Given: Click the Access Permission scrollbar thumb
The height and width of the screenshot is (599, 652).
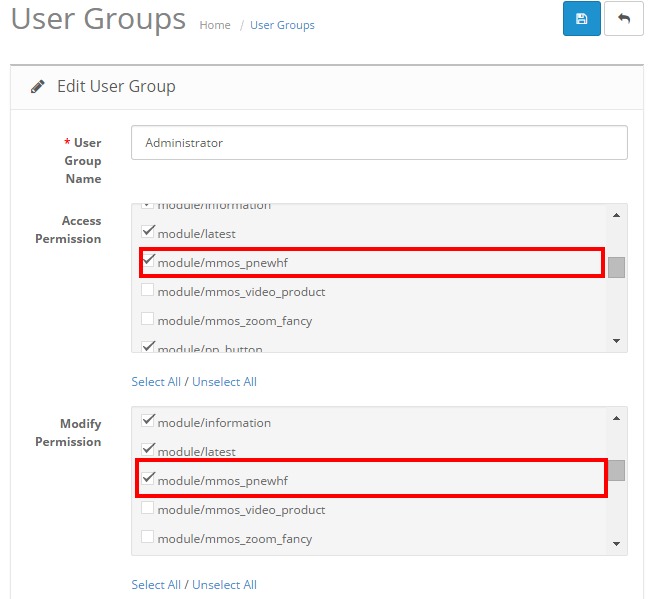Looking at the screenshot, I should click(616, 267).
